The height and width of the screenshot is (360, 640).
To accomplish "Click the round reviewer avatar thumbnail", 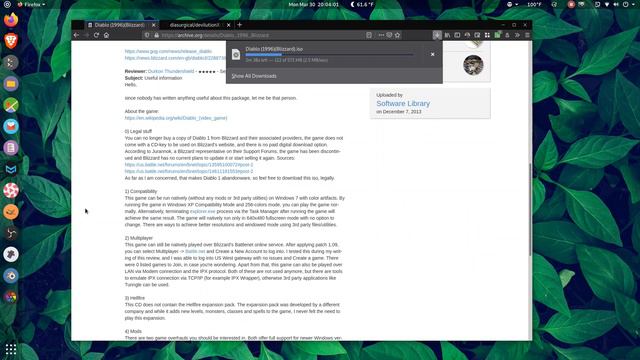I will [x=473, y=65].
